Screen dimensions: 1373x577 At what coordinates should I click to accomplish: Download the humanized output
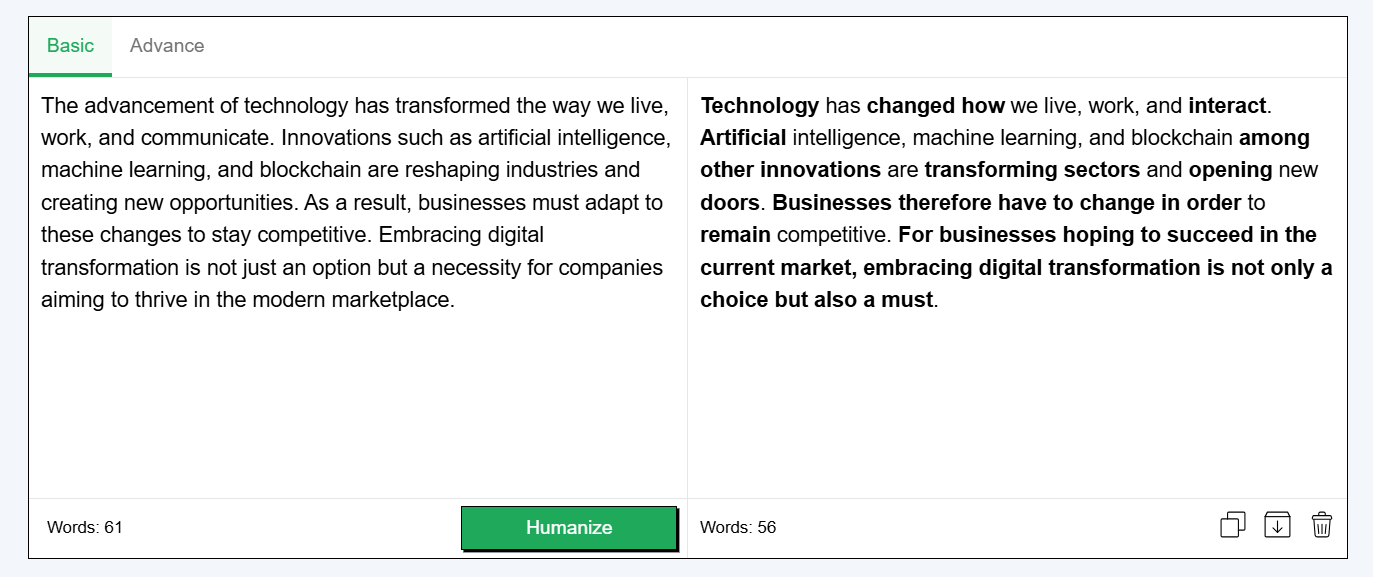pyautogui.click(x=1278, y=525)
